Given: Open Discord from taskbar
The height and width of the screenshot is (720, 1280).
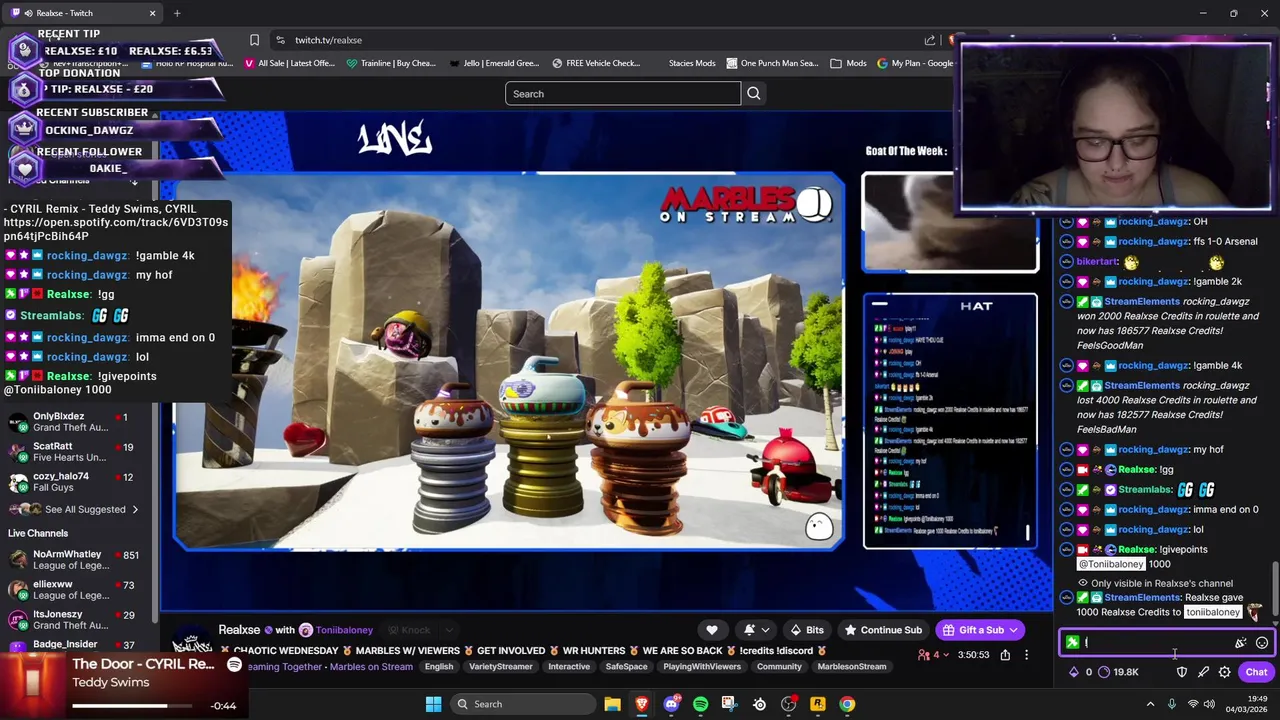Looking at the screenshot, I should pyautogui.click(x=671, y=704).
